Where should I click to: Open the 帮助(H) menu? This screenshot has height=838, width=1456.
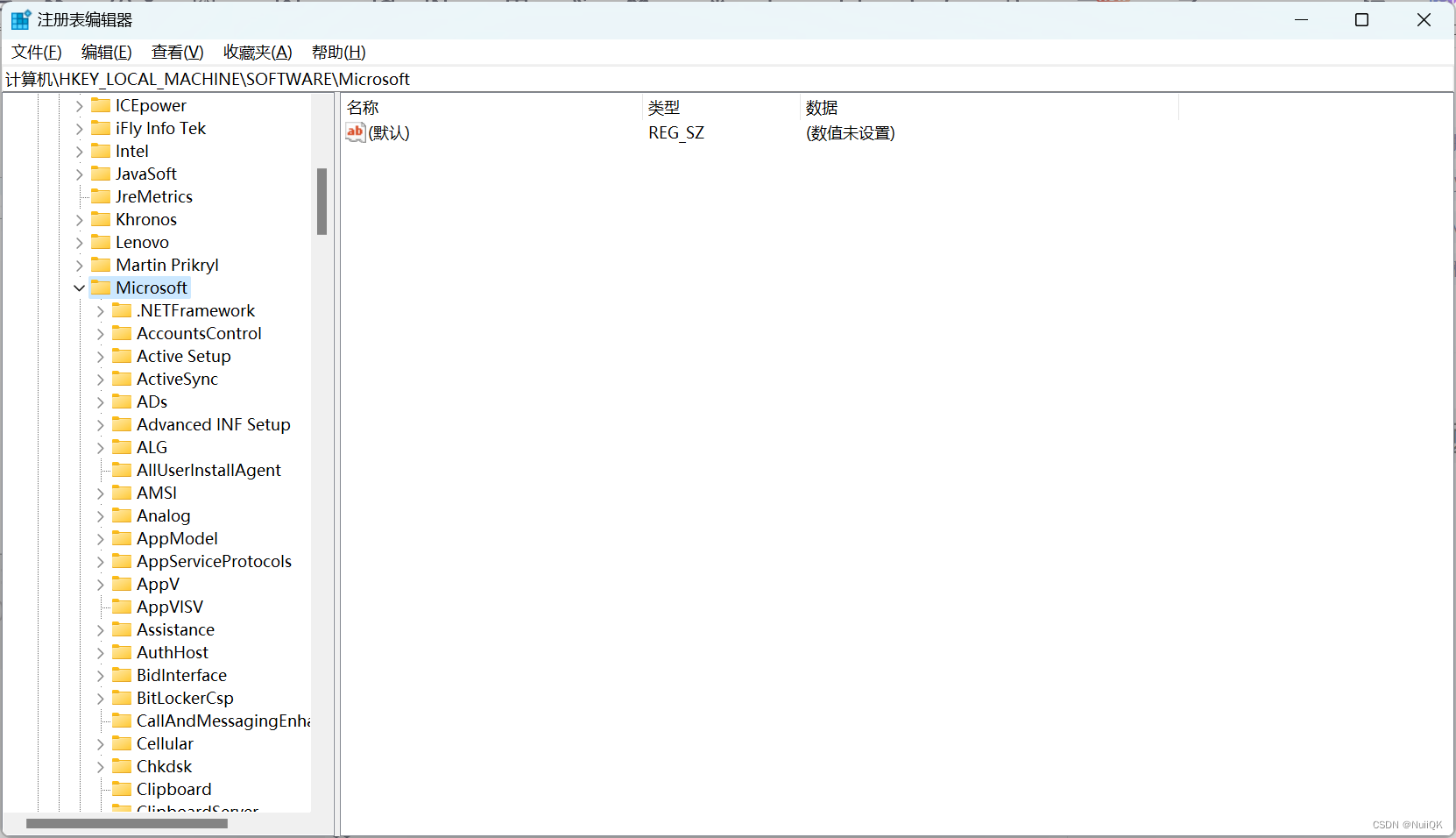pos(339,52)
